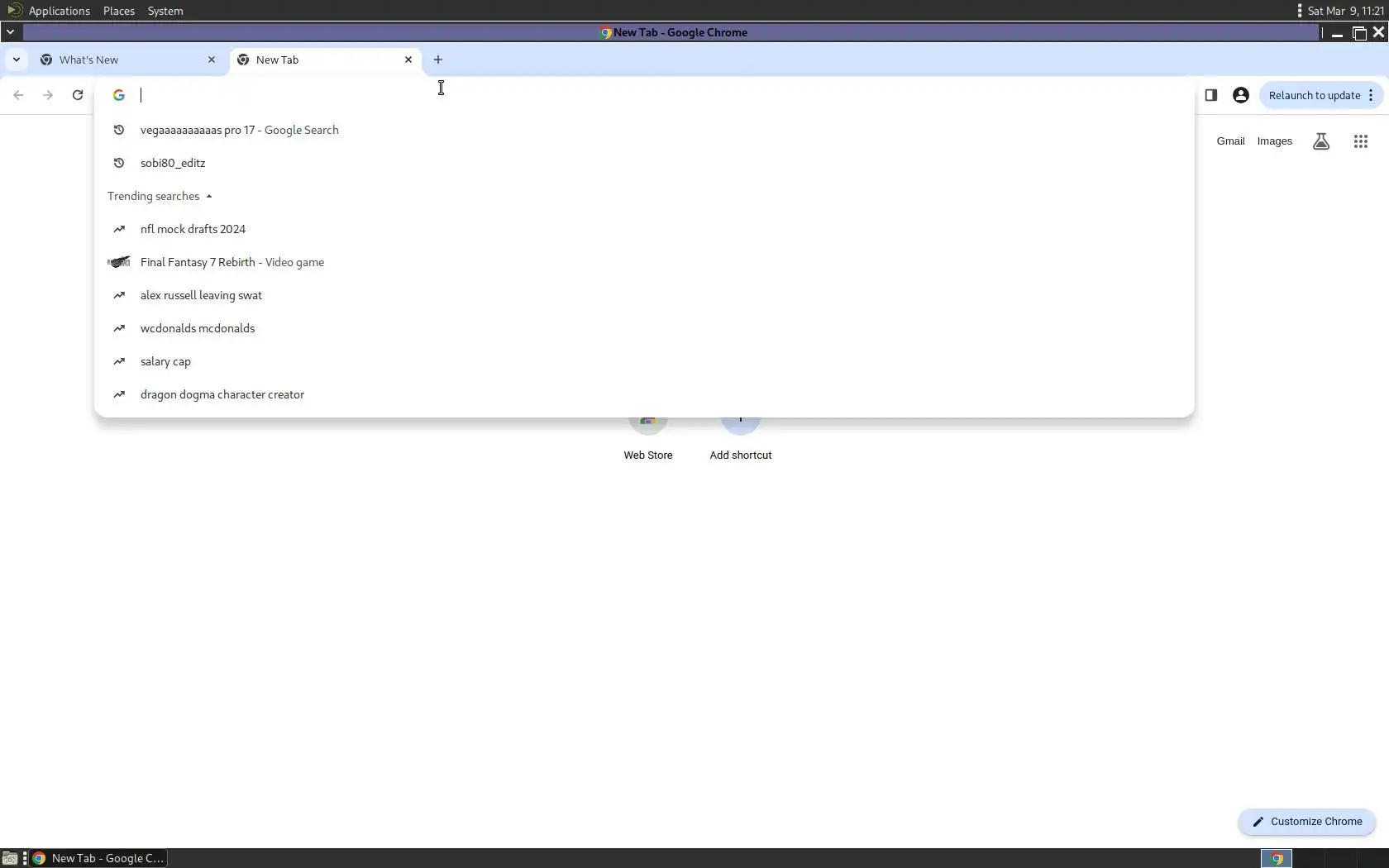
Task: Click the trending arrow beside dragon dogma character creator
Action: pyautogui.click(x=119, y=394)
